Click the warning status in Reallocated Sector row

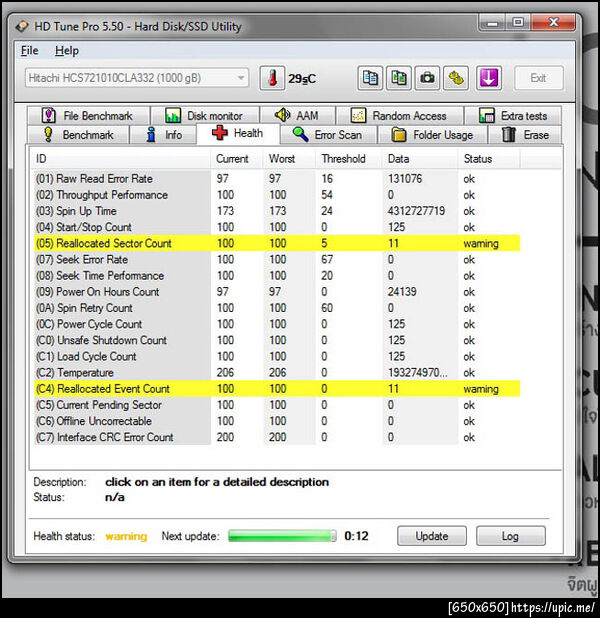click(x=481, y=244)
